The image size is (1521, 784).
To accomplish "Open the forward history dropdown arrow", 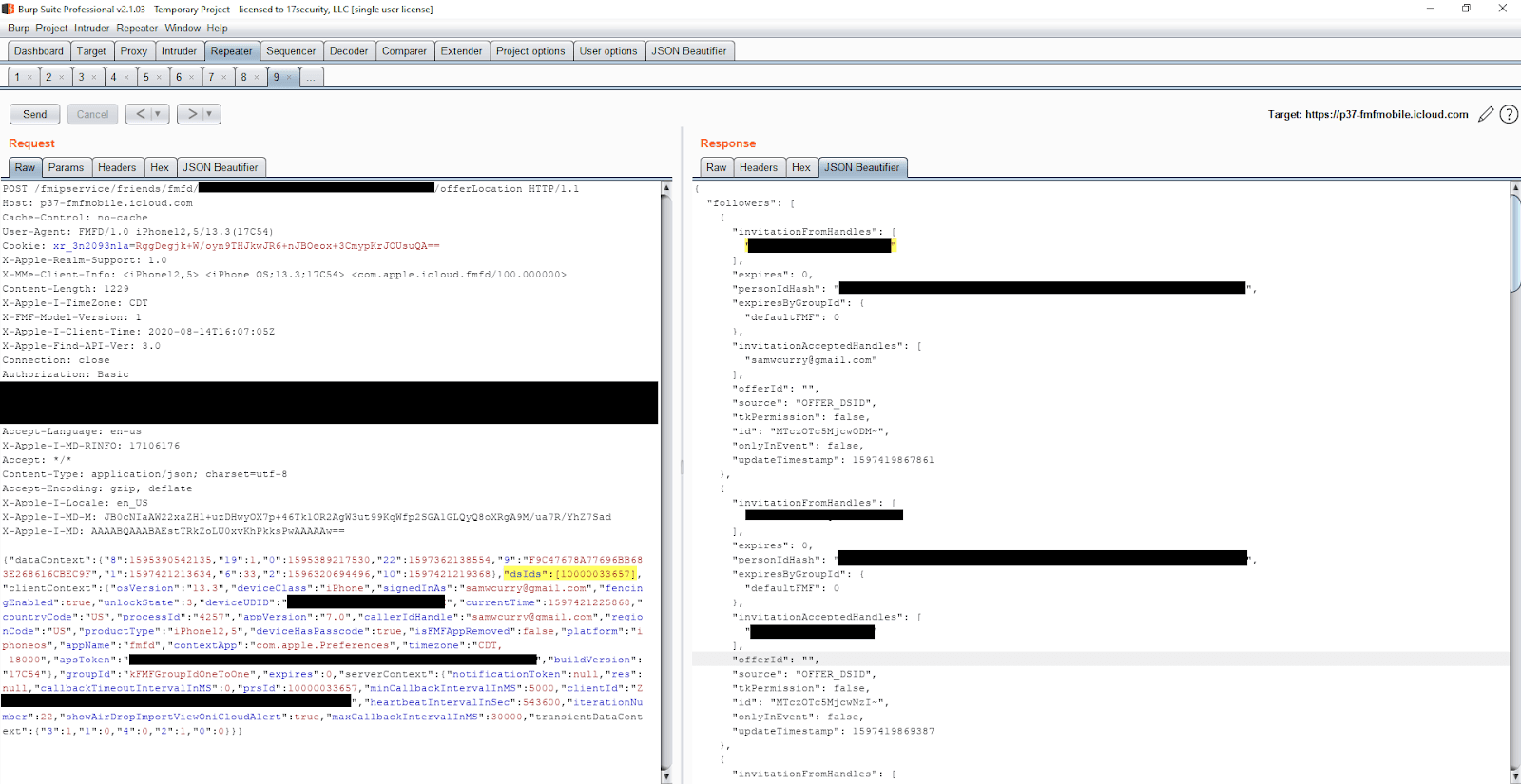I will (x=209, y=114).
